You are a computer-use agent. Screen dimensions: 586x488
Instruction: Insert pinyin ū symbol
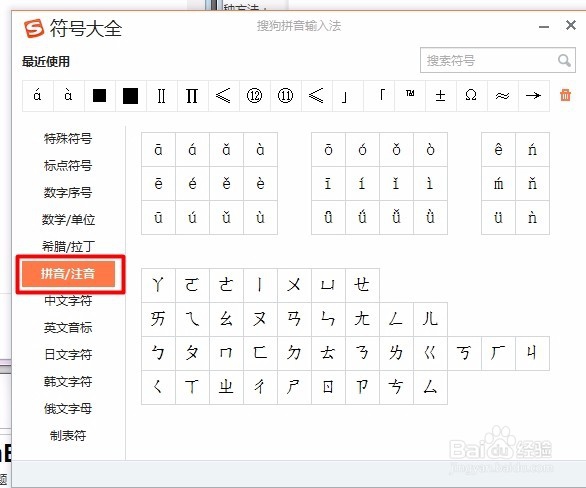tap(158, 217)
